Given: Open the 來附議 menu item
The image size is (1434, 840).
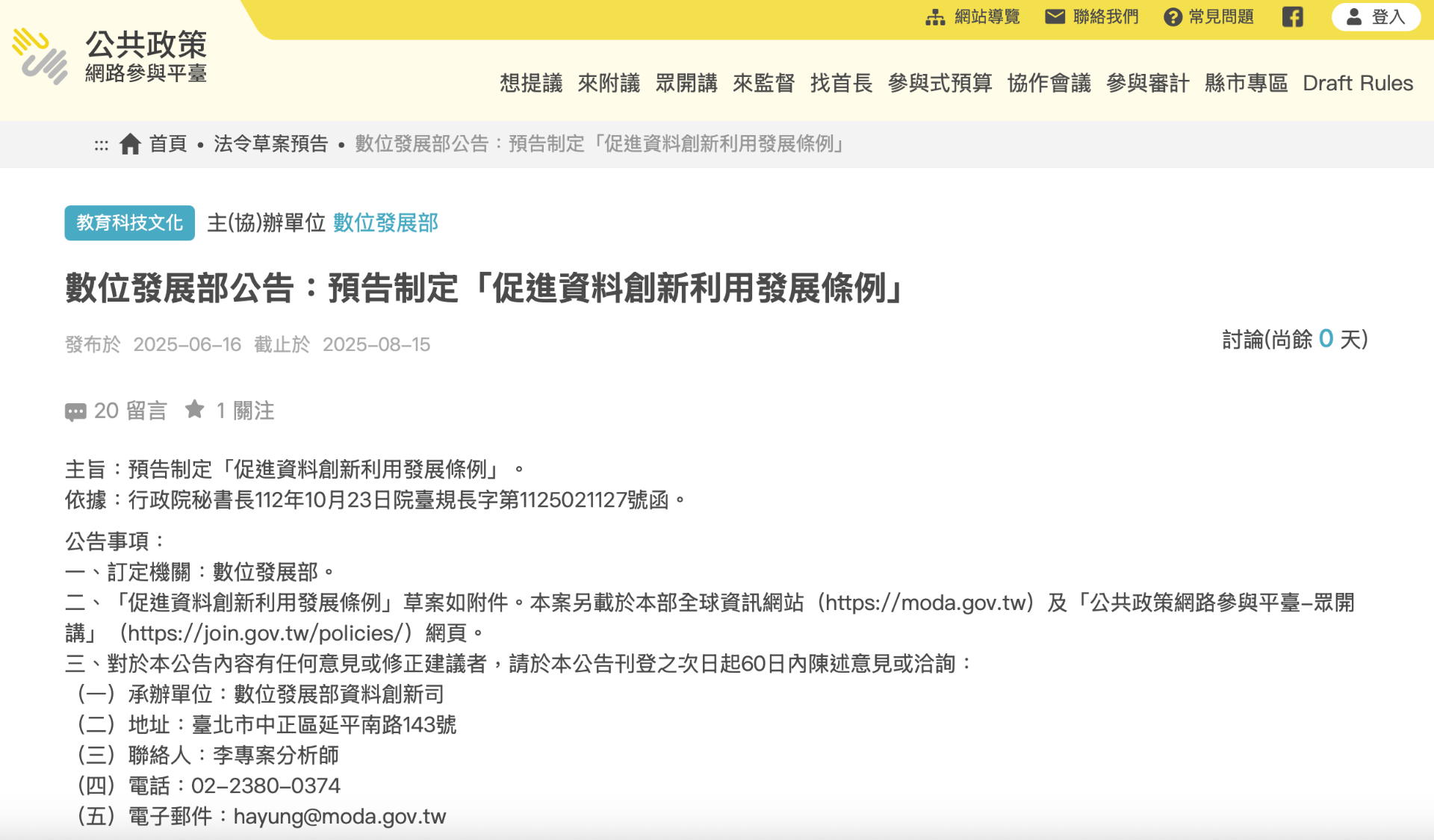Looking at the screenshot, I should (609, 83).
